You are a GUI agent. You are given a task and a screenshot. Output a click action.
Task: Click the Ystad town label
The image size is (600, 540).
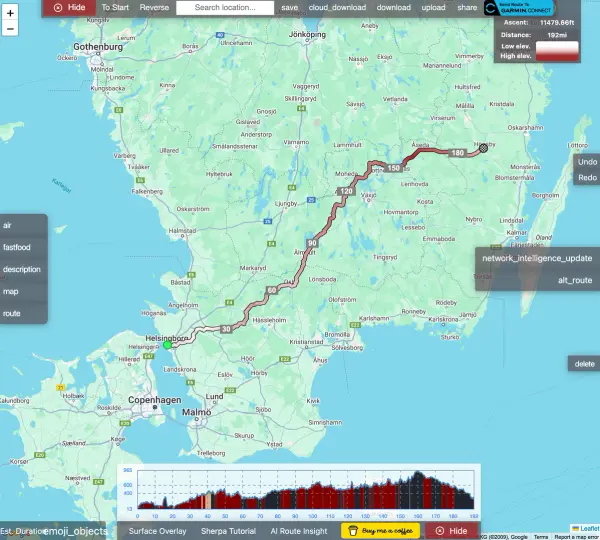274,444
